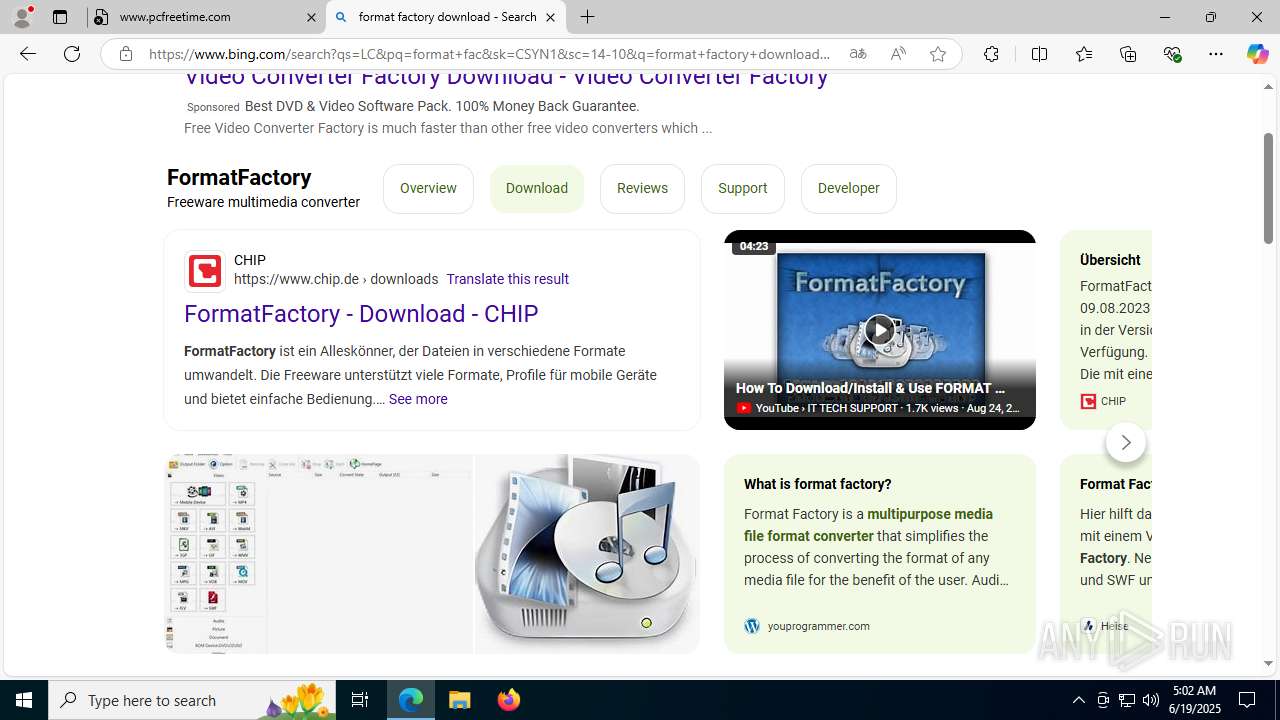
Task: Open network status tray icon
Action: click(x=1127, y=700)
